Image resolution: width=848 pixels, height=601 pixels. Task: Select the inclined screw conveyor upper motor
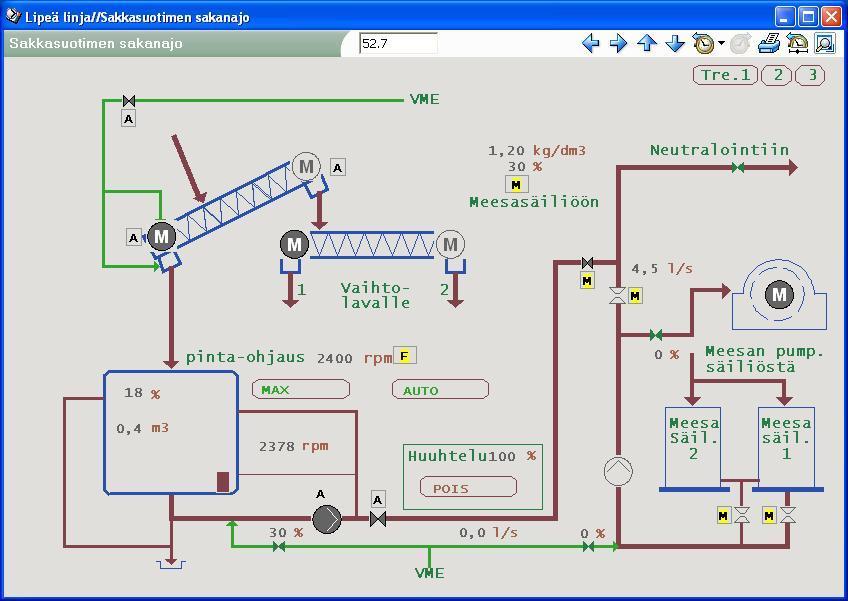(306, 167)
